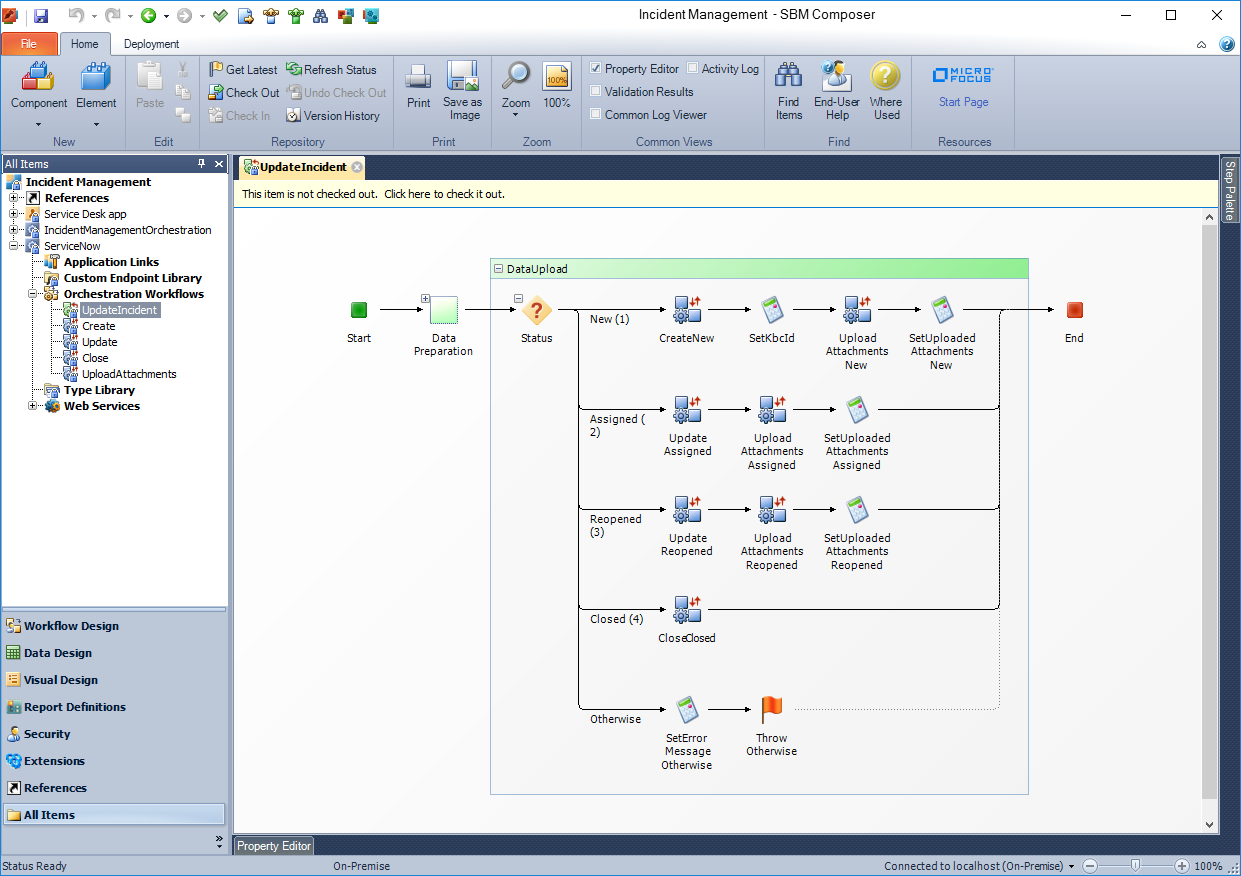Uncheck the Property Editor checkbox

(x=596, y=69)
